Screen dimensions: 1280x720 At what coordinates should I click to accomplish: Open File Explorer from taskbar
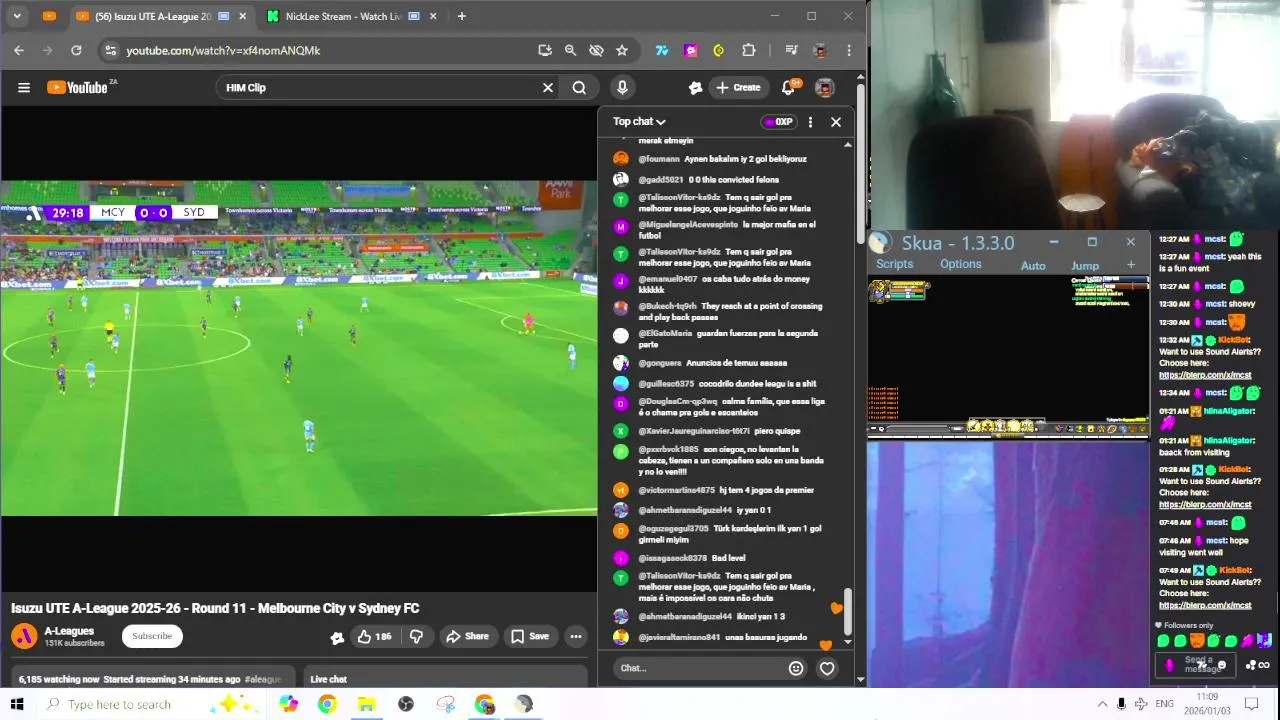coord(366,704)
